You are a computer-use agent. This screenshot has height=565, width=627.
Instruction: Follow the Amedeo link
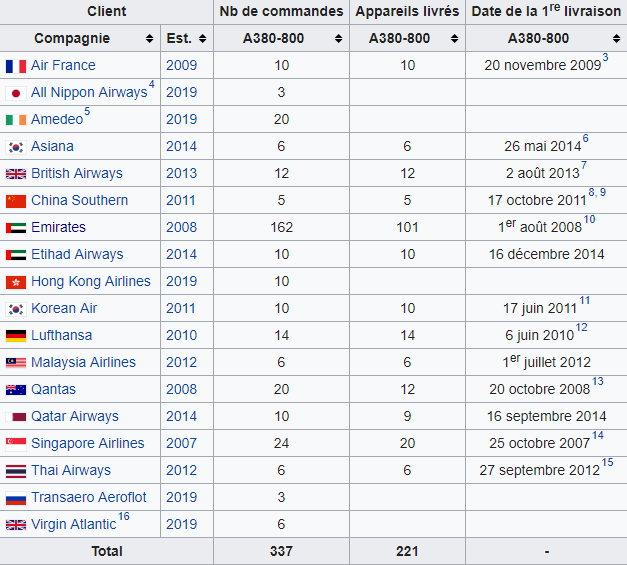tap(57, 119)
